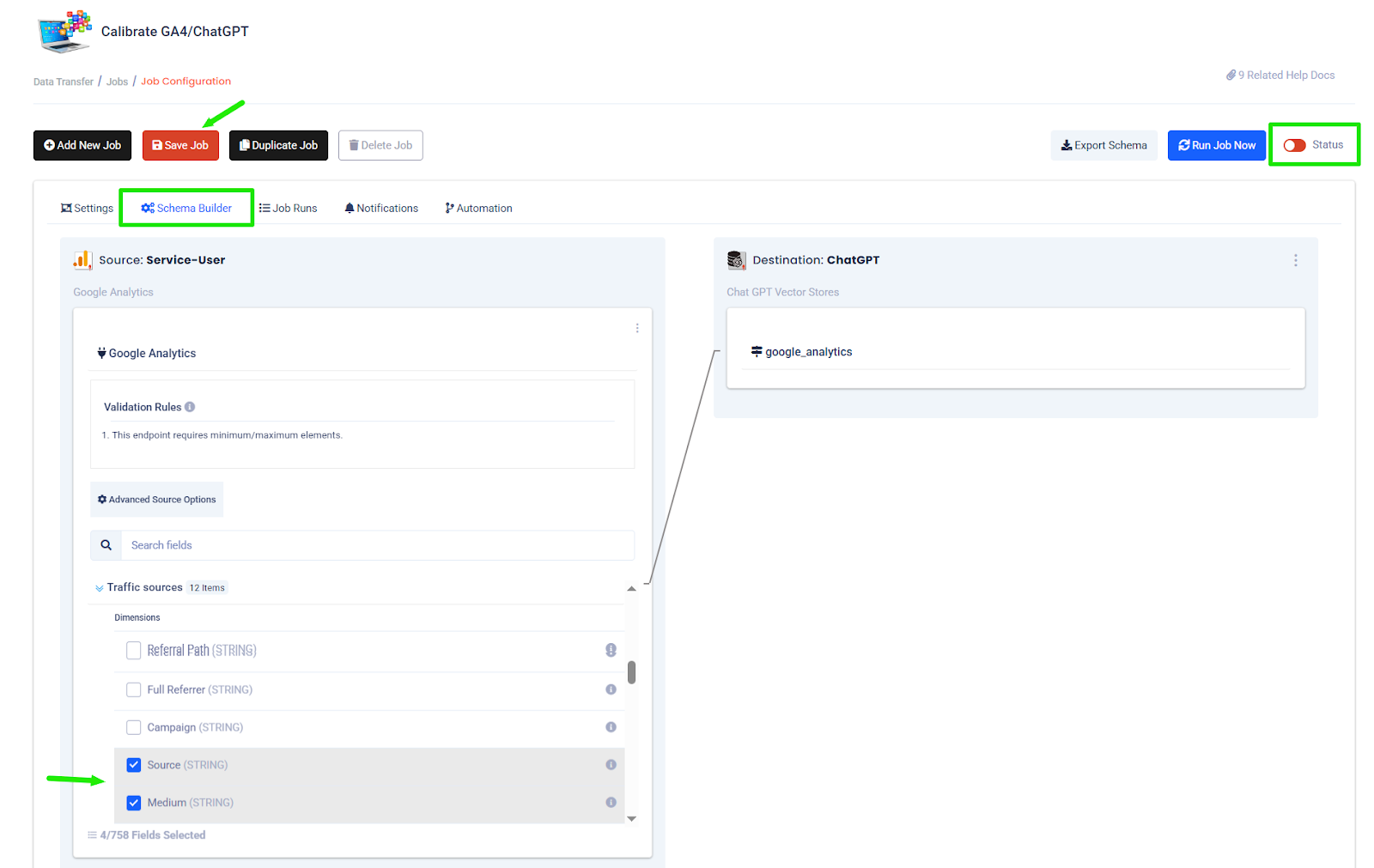The image size is (1374, 868).
Task: Check the Campaign checkbox
Action: [134, 727]
